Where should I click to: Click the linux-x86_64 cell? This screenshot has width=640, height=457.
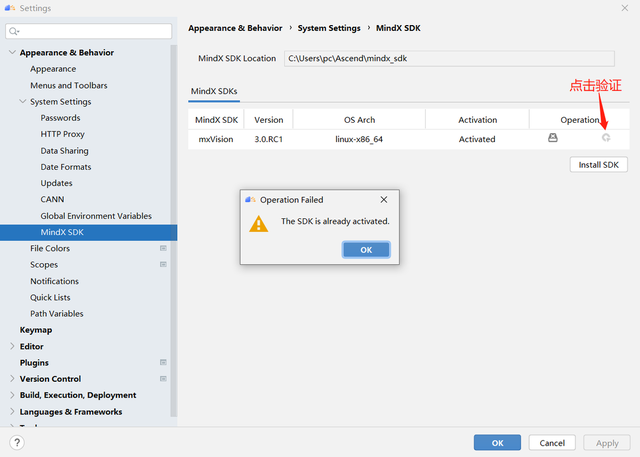pyautogui.click(x=359, y=139)
